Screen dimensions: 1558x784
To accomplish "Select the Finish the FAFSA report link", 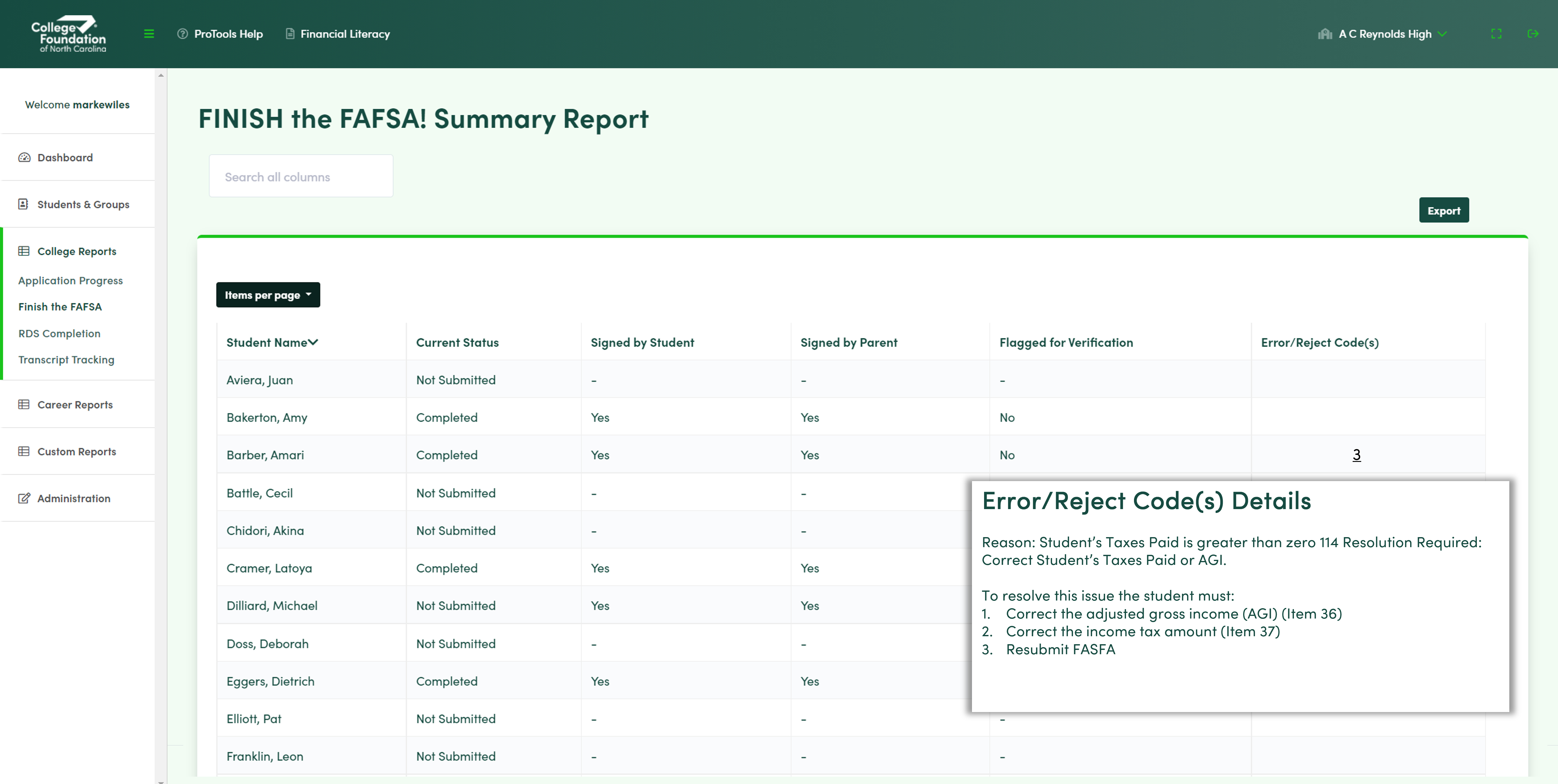I will (60, 306).
